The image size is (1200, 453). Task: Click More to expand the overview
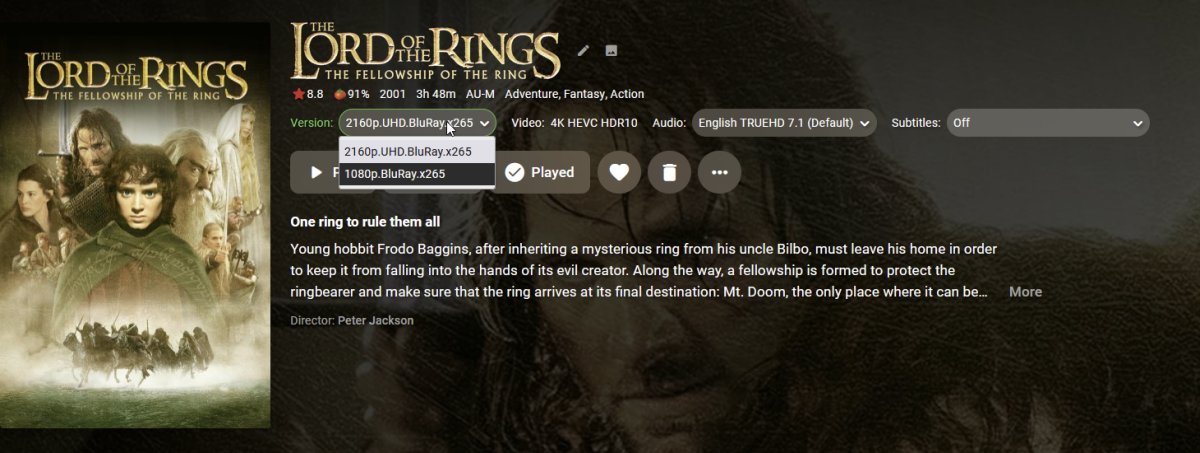point(1025,292)
